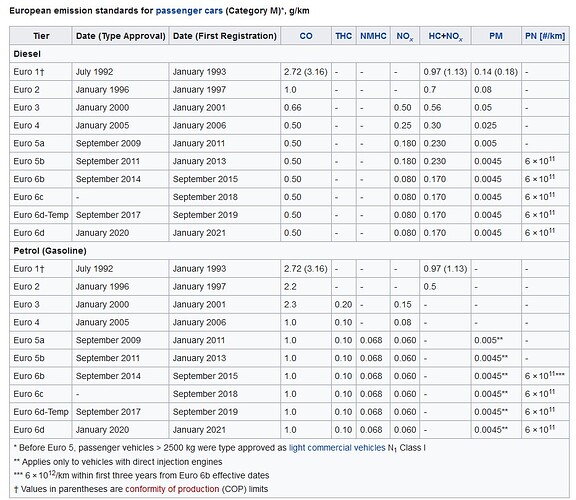This screenshot has height=500, width=576.
Task: Click the PM column header link
Action: coord(496,36)
